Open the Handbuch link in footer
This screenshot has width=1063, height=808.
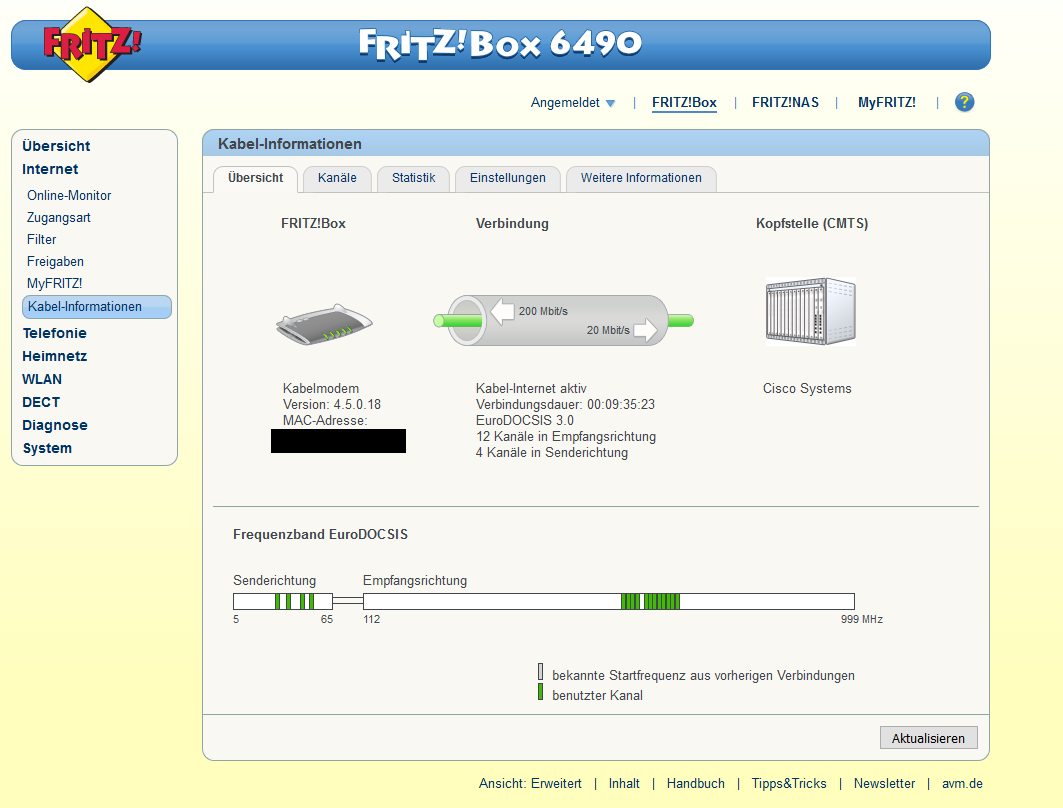pos(695,784)
